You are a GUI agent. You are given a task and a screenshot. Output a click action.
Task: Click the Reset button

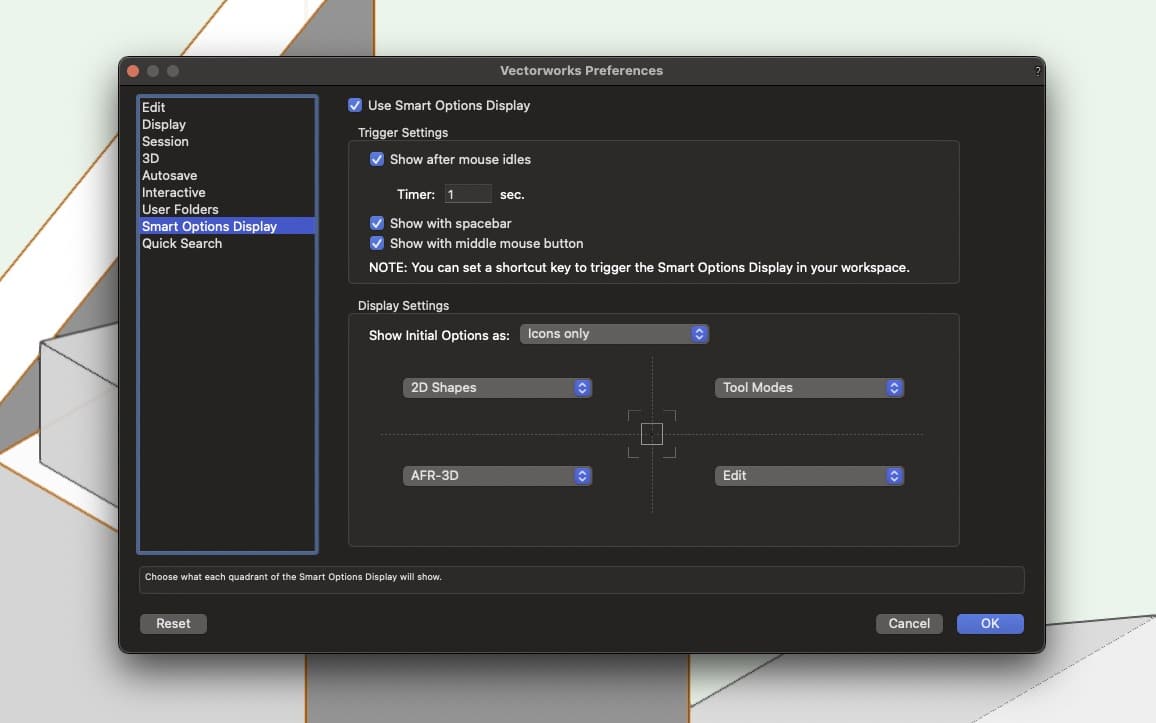pyautogui.click(x=173, y=624)
